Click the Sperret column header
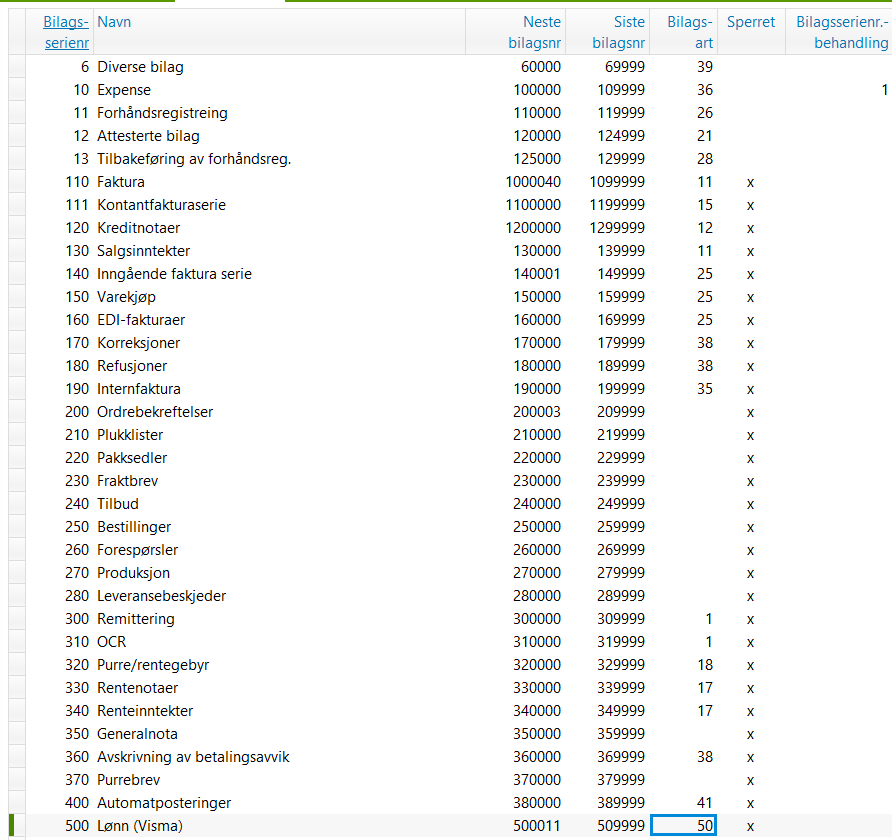The image size is (892, 840). coord(750,22)
